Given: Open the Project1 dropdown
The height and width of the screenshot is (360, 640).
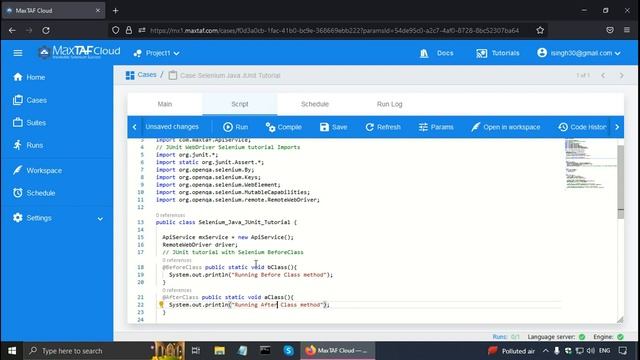Looking at the screenshot, I should pos(157,53).
